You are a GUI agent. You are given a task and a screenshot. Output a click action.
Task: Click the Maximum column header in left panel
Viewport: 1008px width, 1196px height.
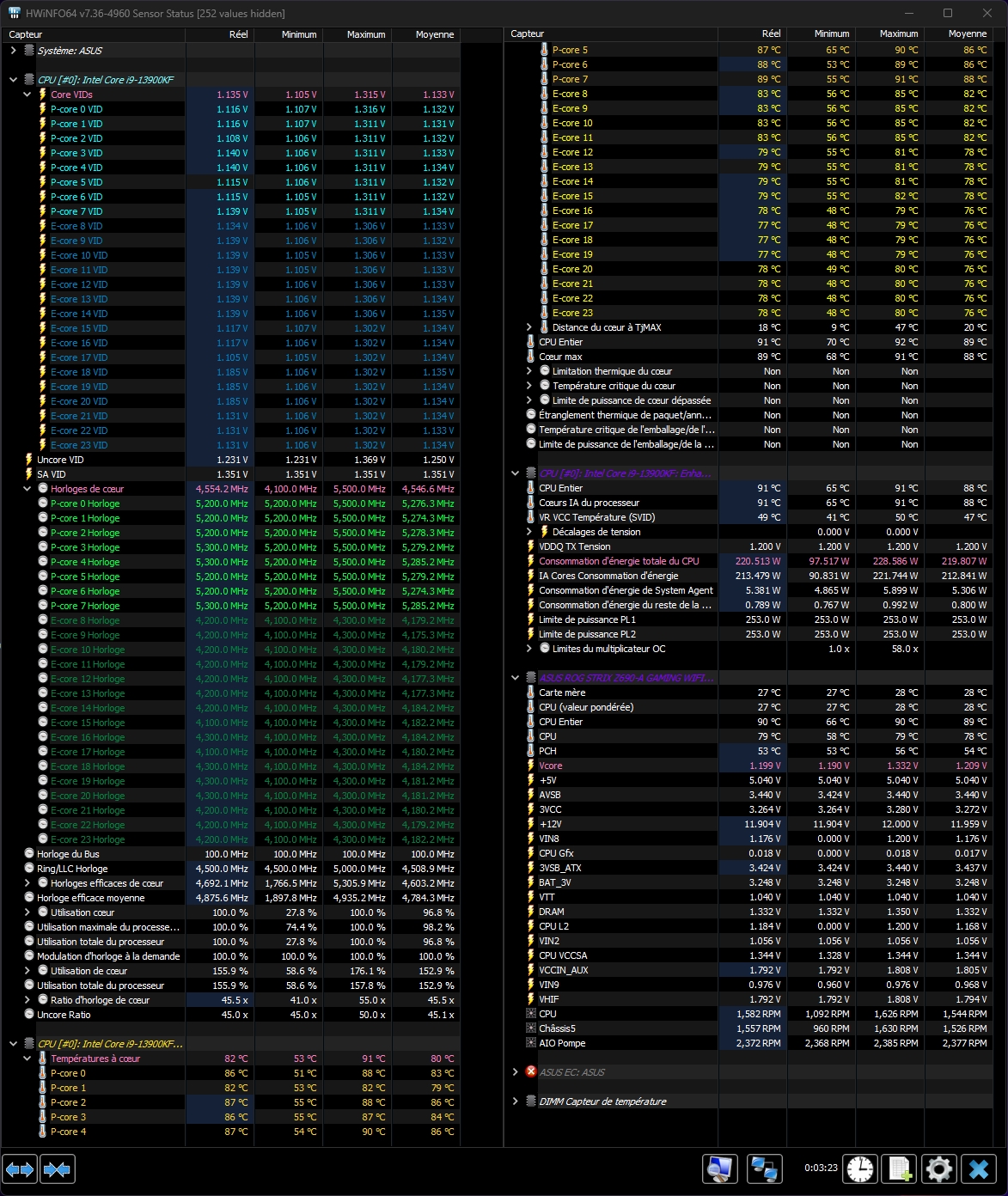pyautogui.click(x=365, y=34)
